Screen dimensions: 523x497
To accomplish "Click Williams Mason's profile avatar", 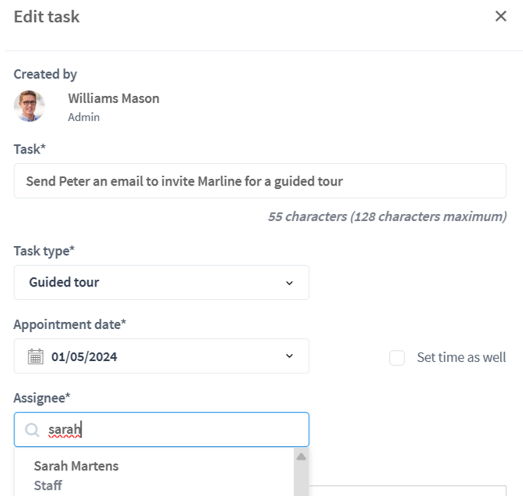I will (29, 106).
